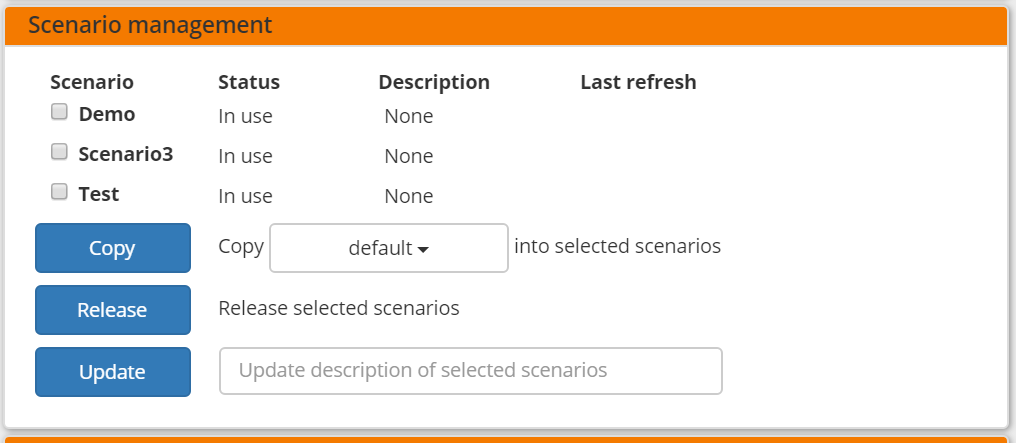The width and height of the screenshot is (1016, 443).
Task: Enable the Test scenario checkbox
Action: point(59,191)
